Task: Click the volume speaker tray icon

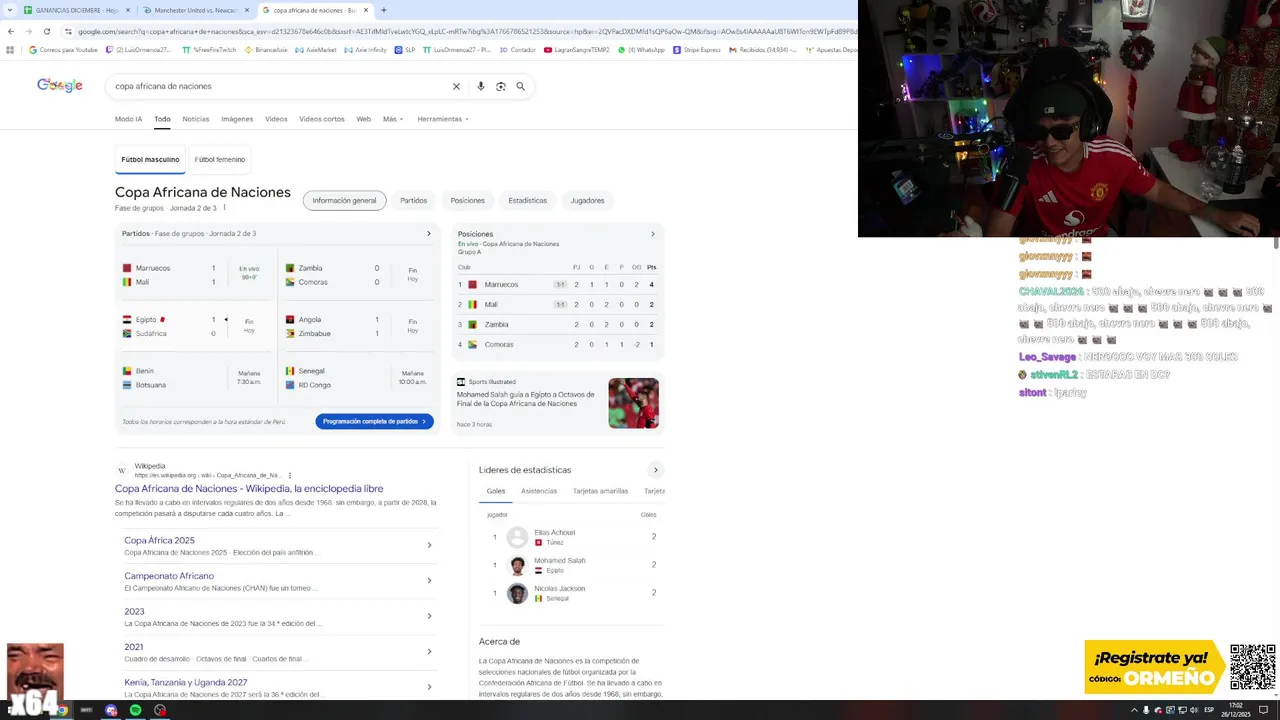Action: click(x=1194, y=710)
